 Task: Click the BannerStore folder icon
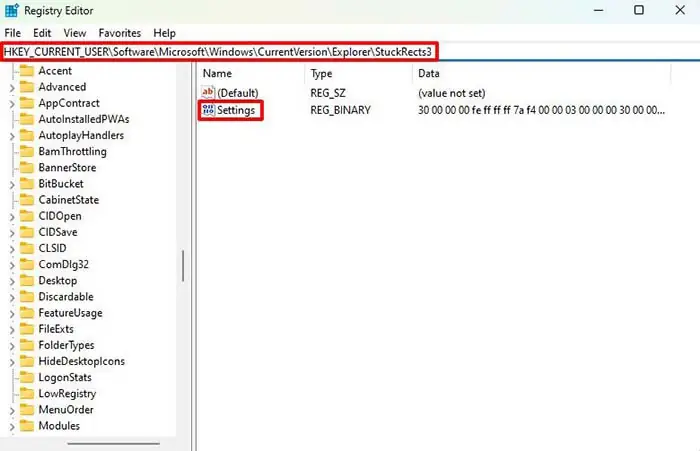pyautogui.click(x=27, y=167)
